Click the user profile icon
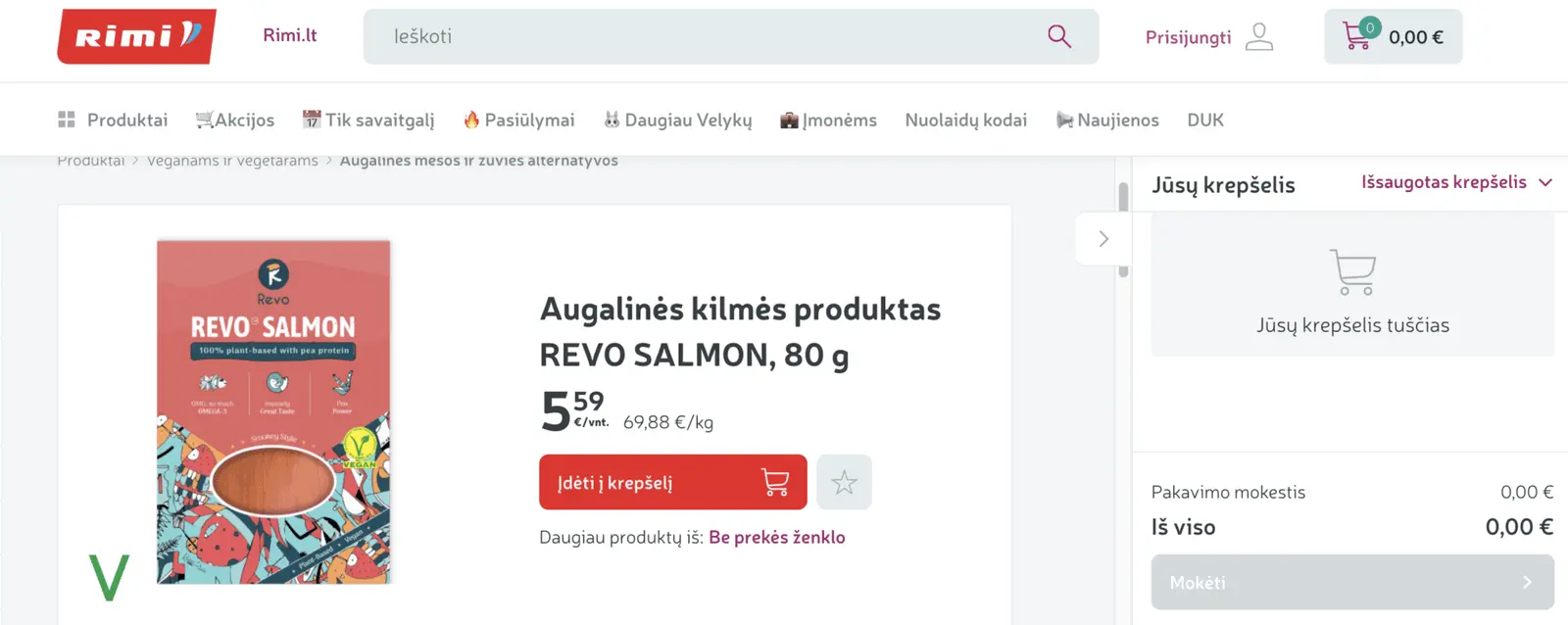The height and width of the screenshot is (625, 1568). point(1259,36)
